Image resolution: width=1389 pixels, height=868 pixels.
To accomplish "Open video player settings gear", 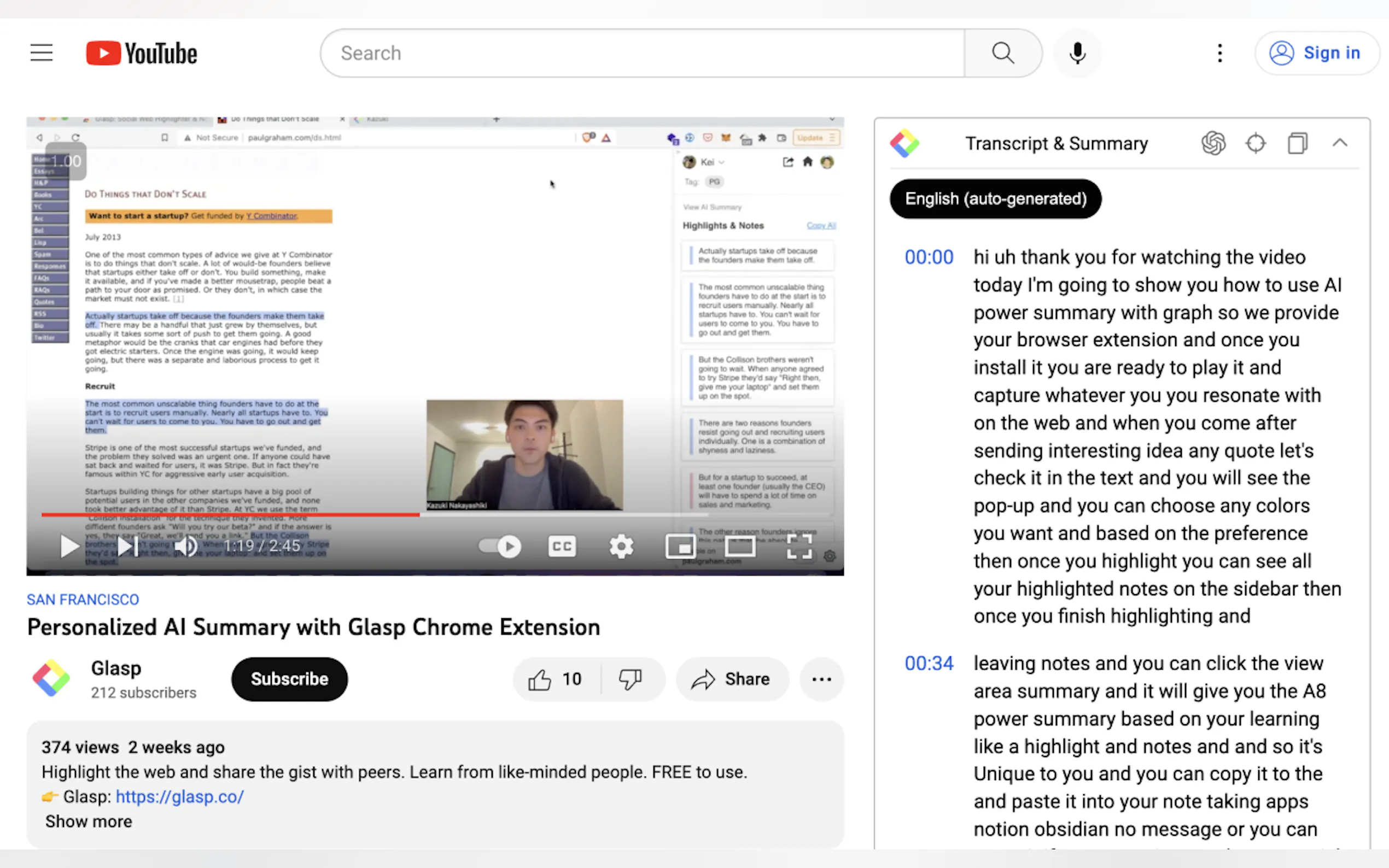I will (x=621, y=546).
